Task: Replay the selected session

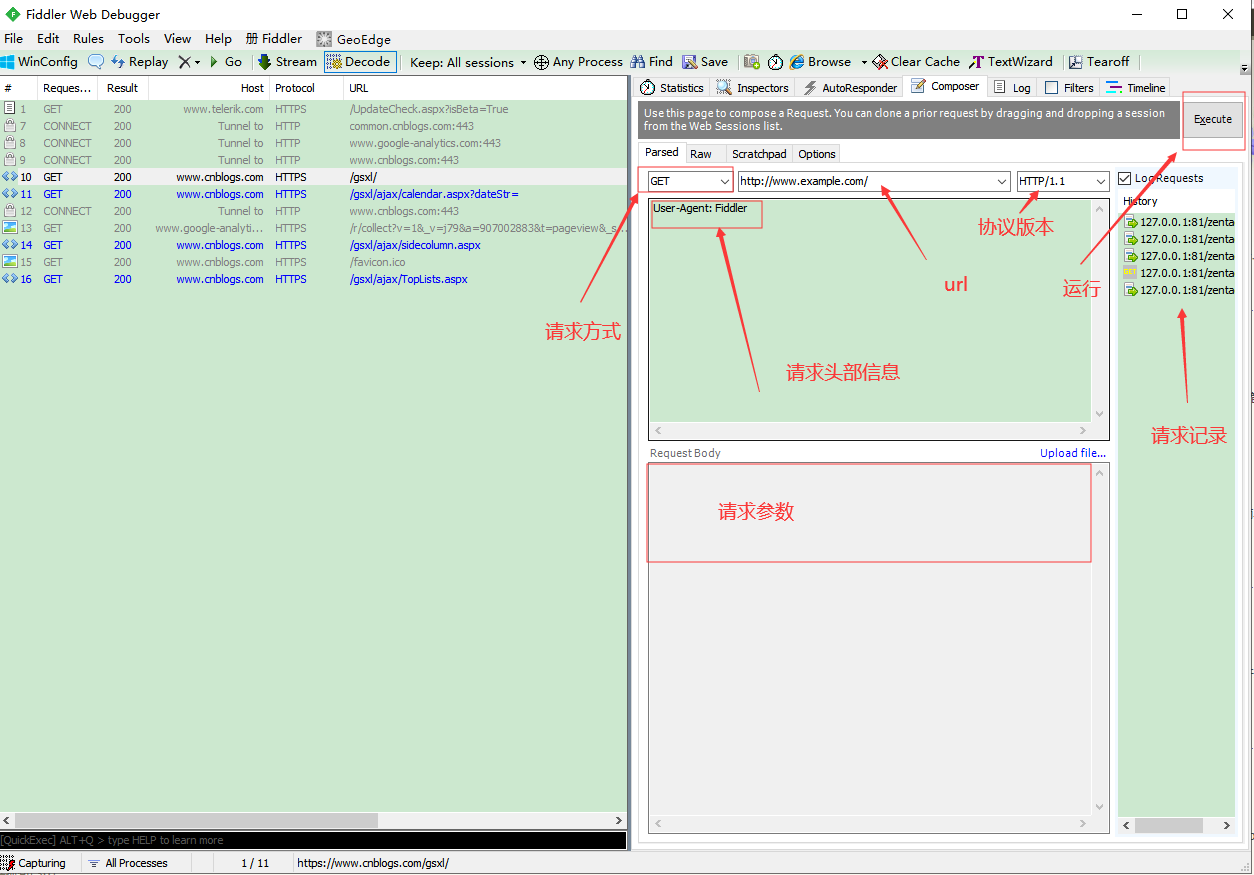Action: 139,62
